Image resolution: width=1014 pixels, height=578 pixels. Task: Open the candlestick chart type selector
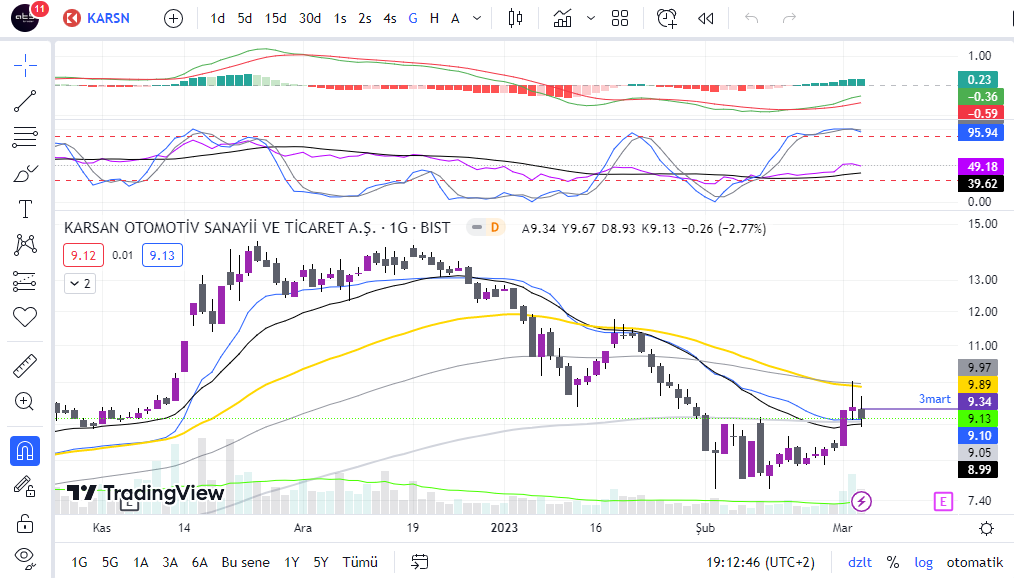(515, 18)
